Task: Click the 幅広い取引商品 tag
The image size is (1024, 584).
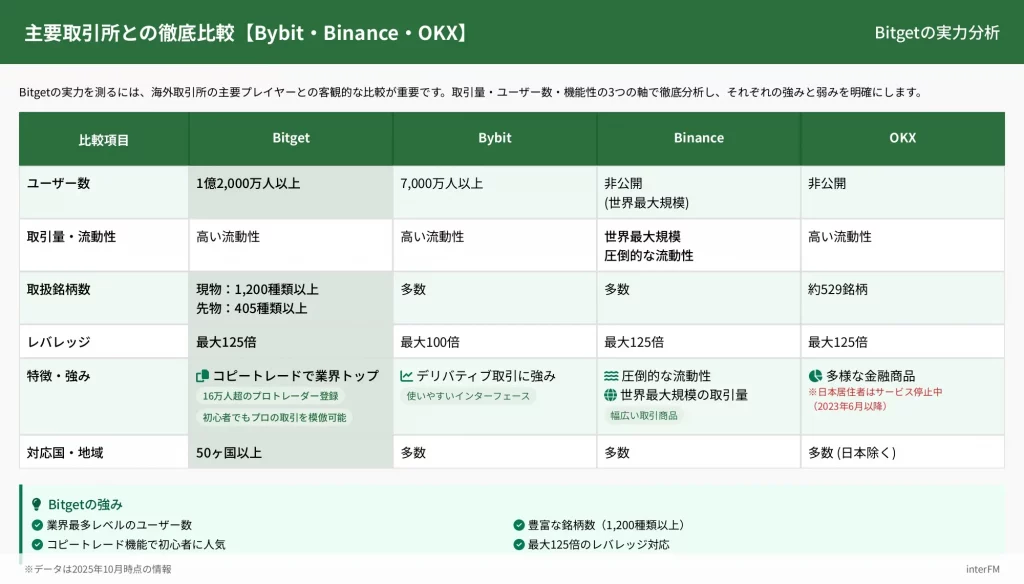Action: tap(644, 415)
